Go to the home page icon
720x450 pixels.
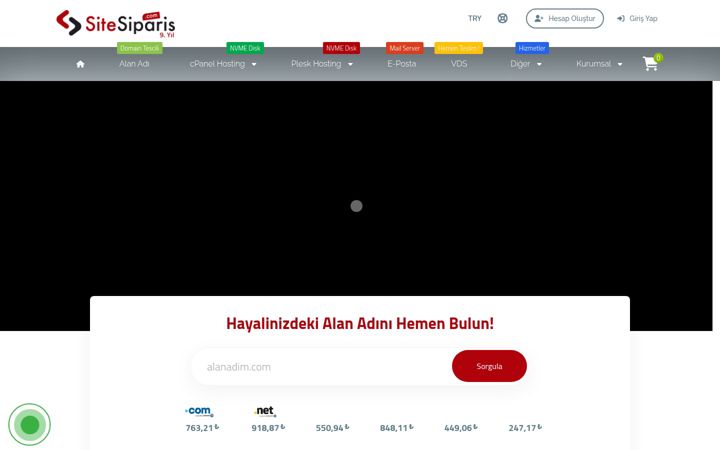point(80,64)
